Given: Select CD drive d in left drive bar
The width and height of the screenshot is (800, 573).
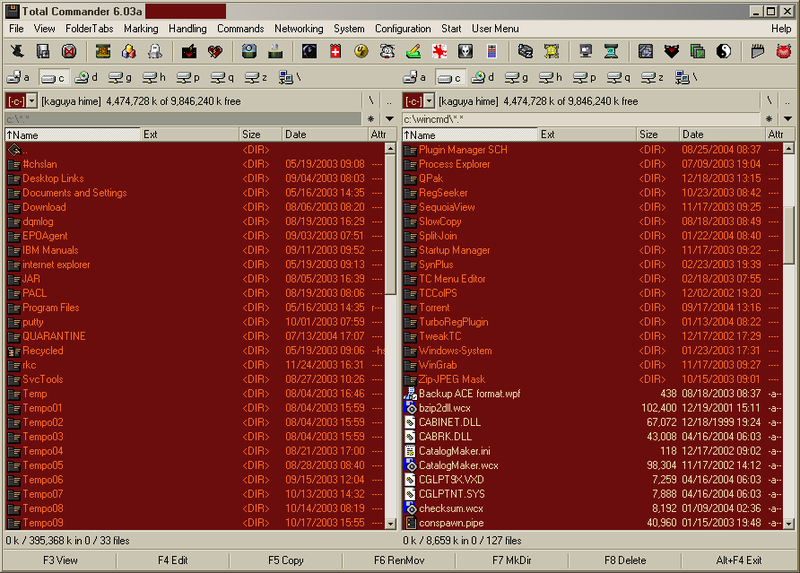Looking at the screenshot, I should click(87, 78).
